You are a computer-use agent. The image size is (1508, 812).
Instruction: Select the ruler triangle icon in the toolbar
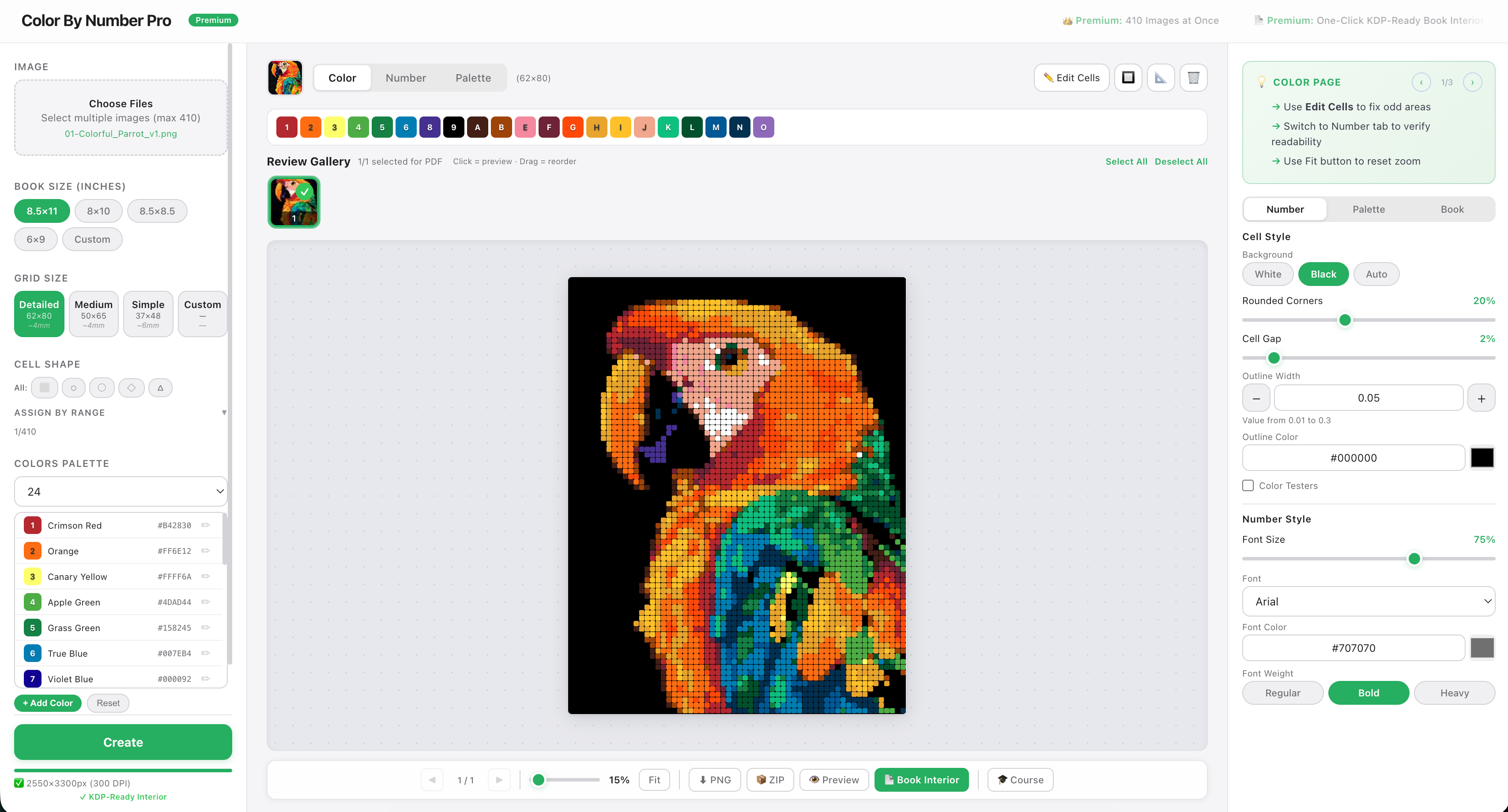tap(1161, 77)
